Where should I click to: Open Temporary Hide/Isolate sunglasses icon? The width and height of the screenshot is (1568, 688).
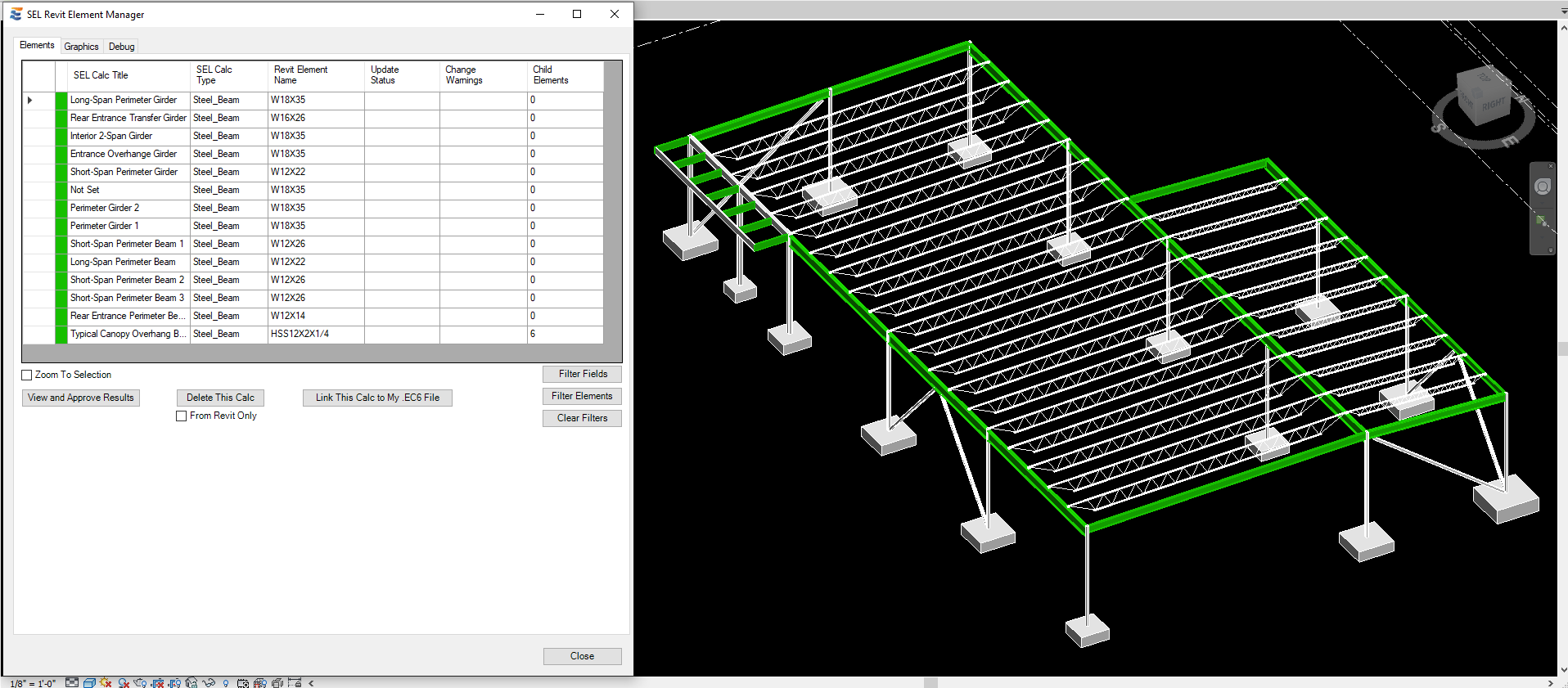tap(209, 682)
